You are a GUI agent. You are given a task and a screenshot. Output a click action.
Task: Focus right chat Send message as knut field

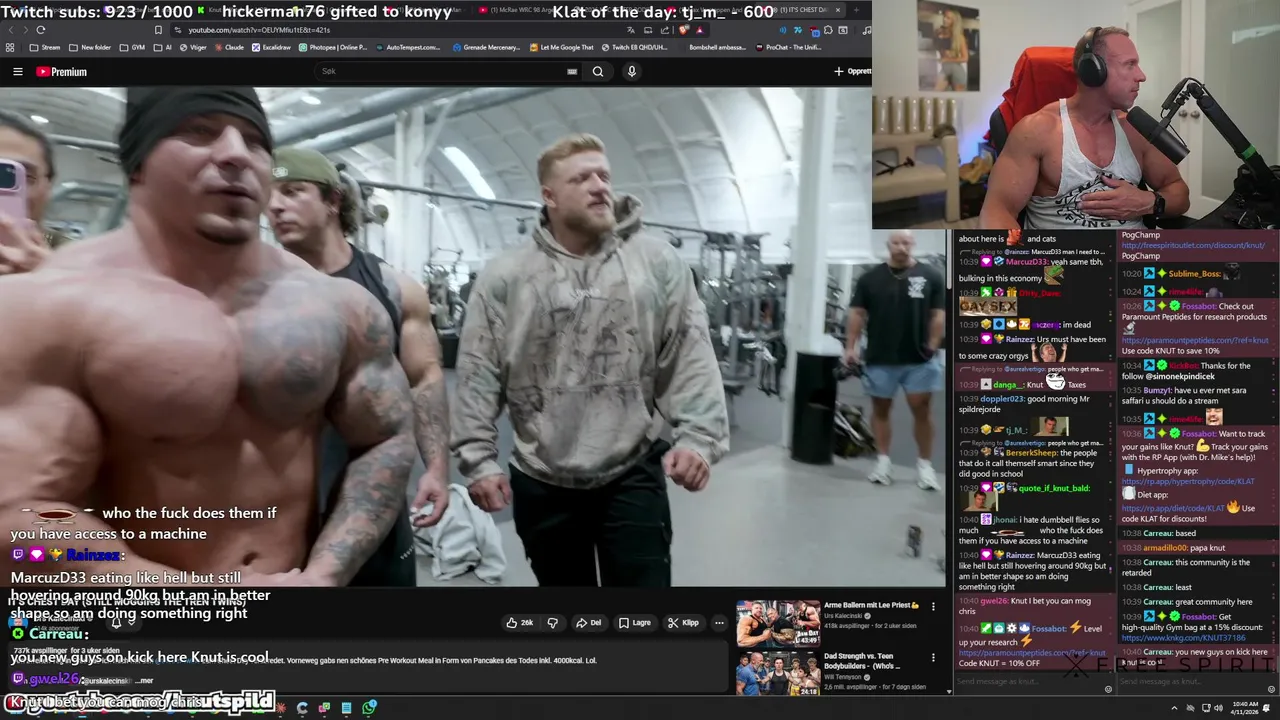coord(1188,682)
